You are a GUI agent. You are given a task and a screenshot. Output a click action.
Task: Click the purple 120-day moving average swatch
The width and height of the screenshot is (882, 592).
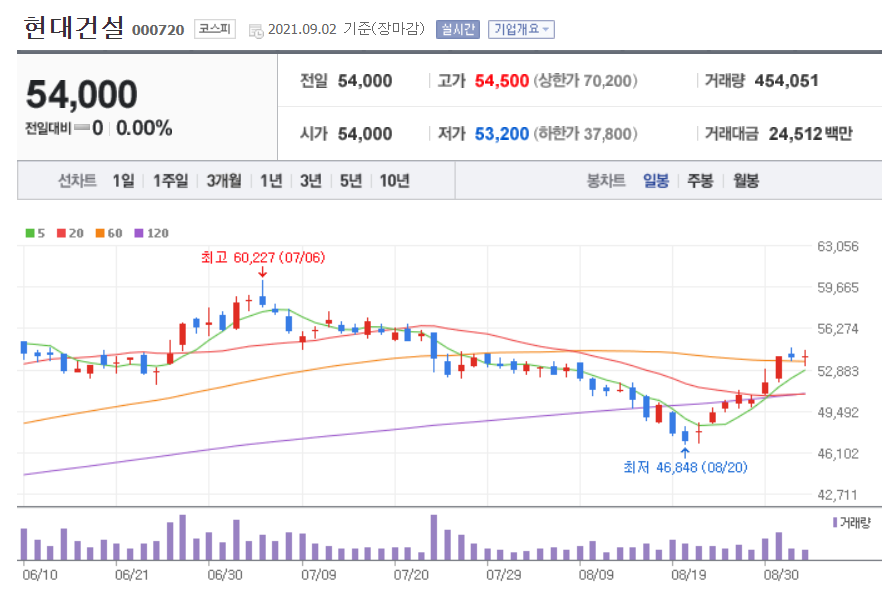tap(139, 233)
